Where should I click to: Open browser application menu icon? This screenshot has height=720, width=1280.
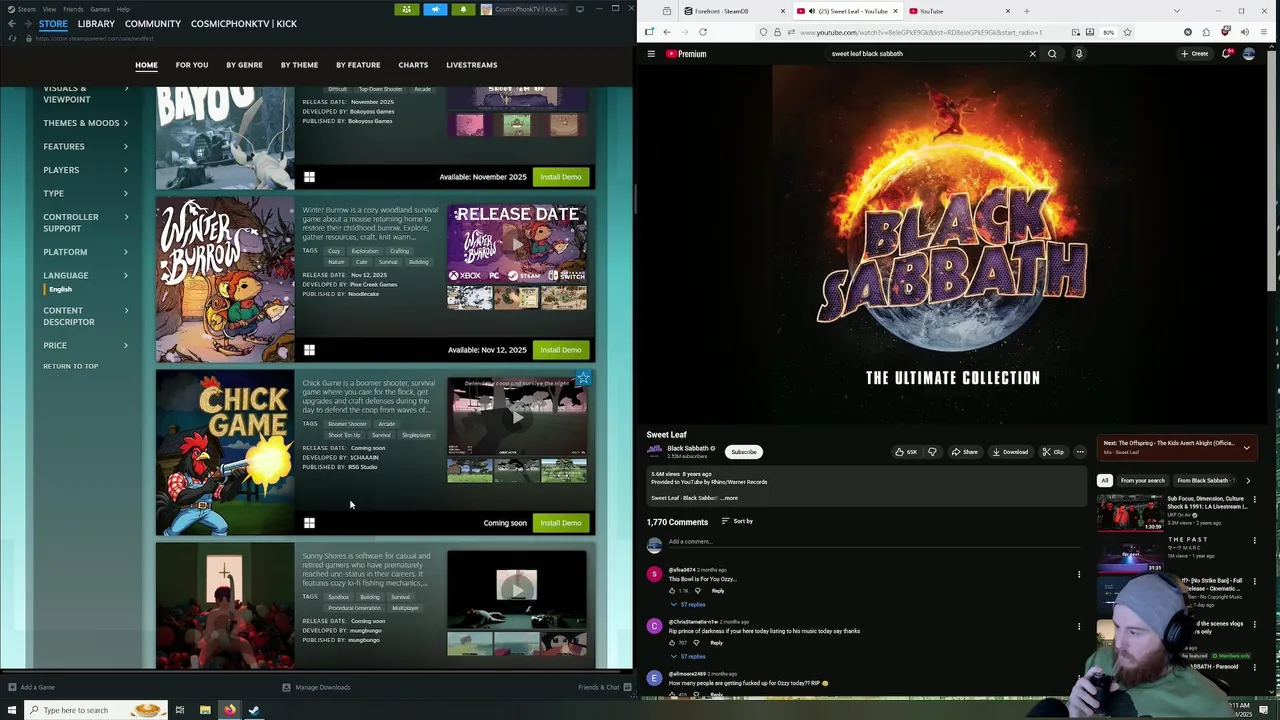tap(1266, 32)
